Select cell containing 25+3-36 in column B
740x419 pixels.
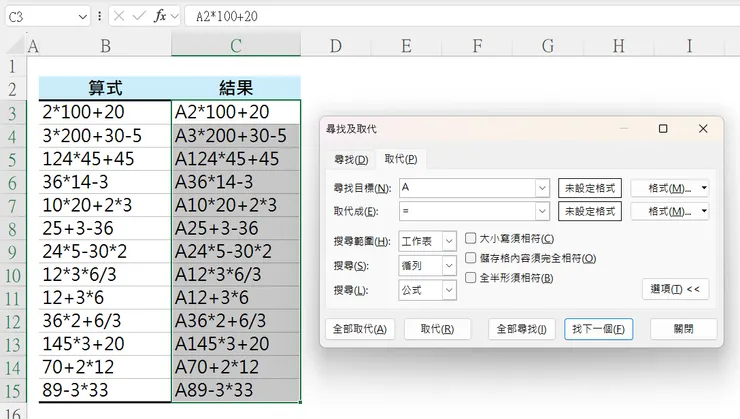point(105,228)
